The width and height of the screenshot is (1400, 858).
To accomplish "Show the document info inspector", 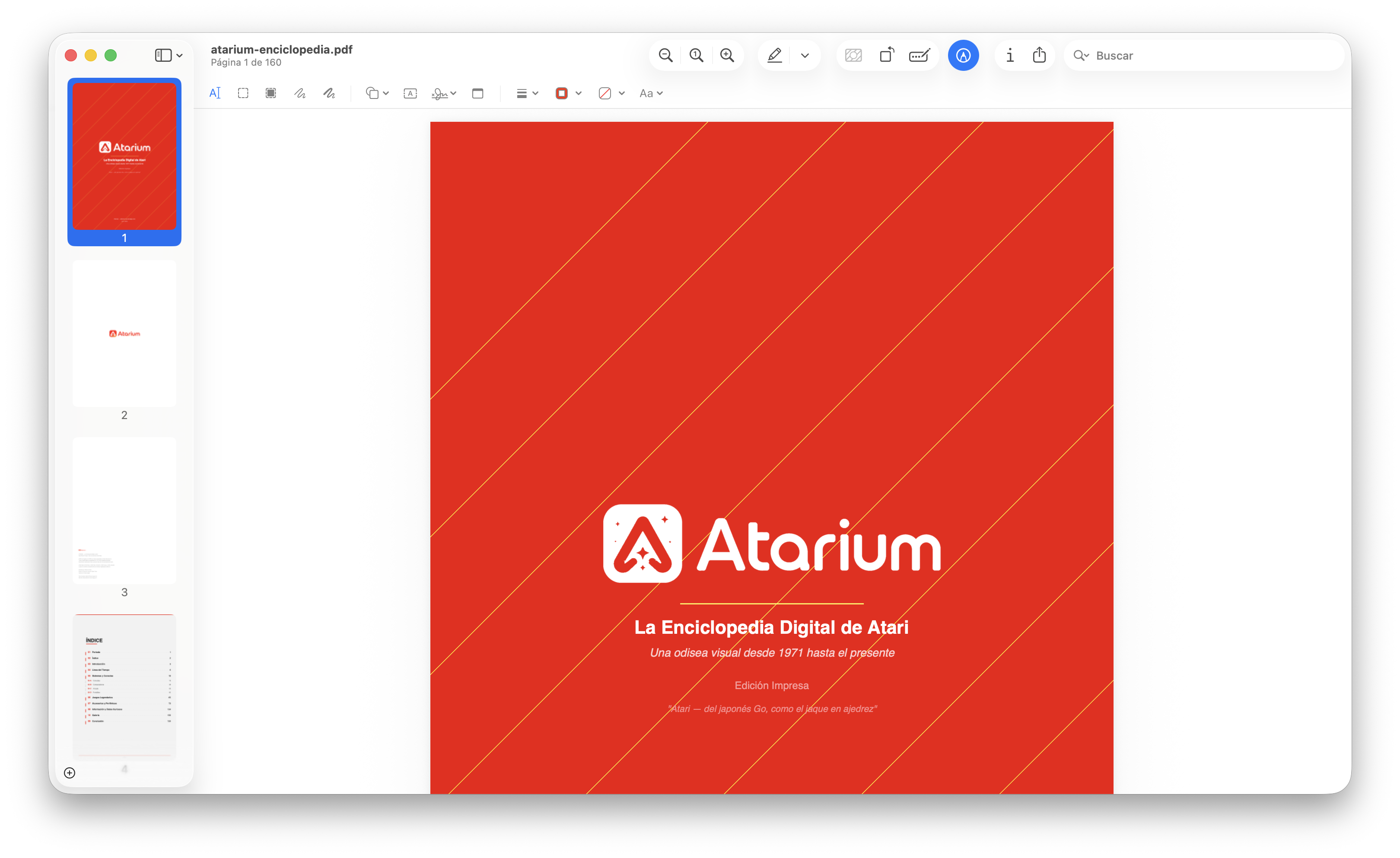I will [x=1010, y=55].
